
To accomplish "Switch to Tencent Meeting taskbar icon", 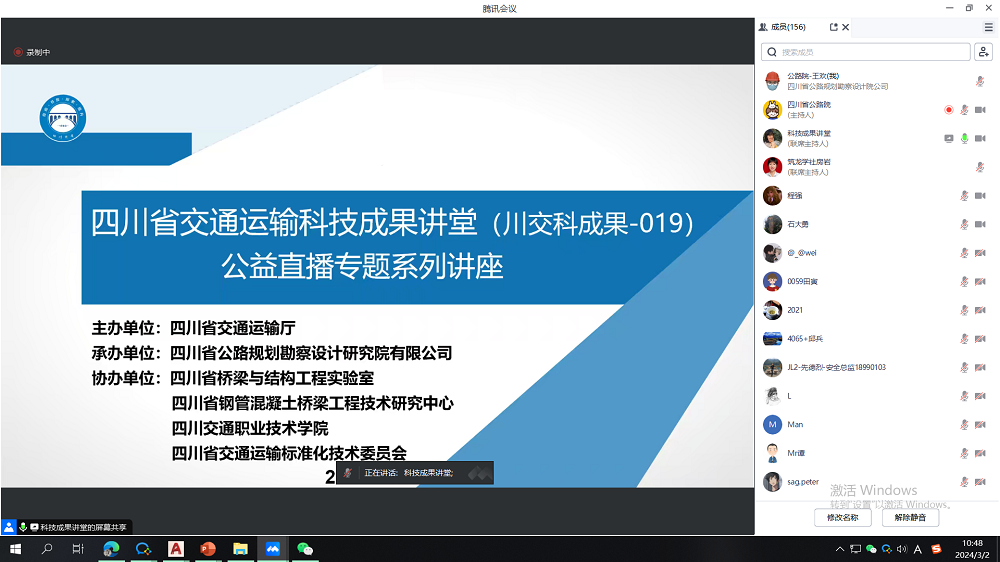I will [272, 549].
